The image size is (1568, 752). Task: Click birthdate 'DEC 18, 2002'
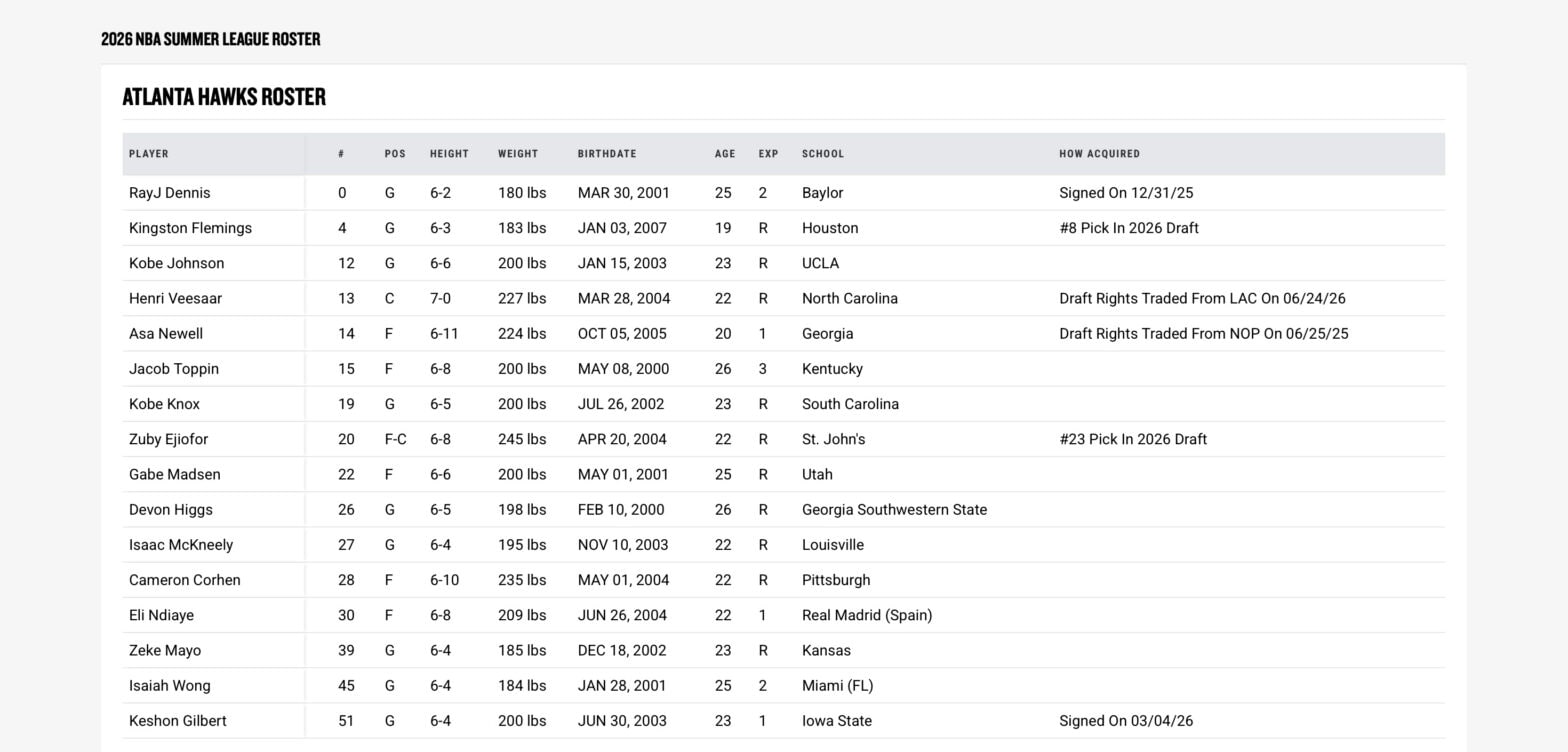tap(622, 650)
